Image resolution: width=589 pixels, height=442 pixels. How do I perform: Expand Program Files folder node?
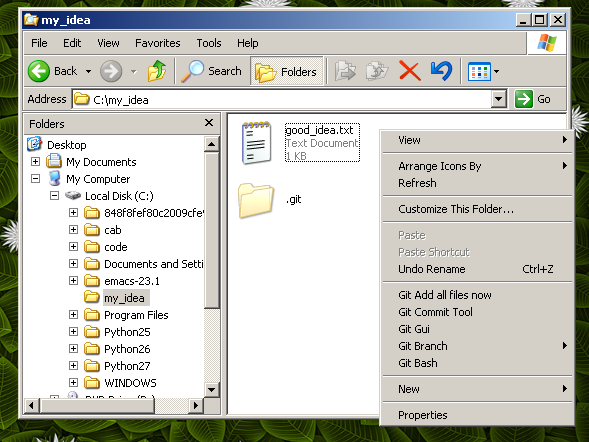74,315
